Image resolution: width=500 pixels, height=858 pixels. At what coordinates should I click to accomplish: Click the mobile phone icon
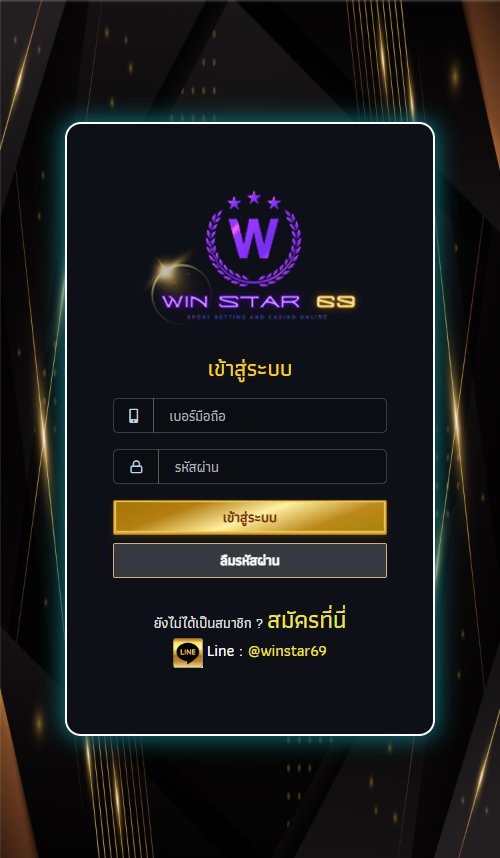pos(133,416)
